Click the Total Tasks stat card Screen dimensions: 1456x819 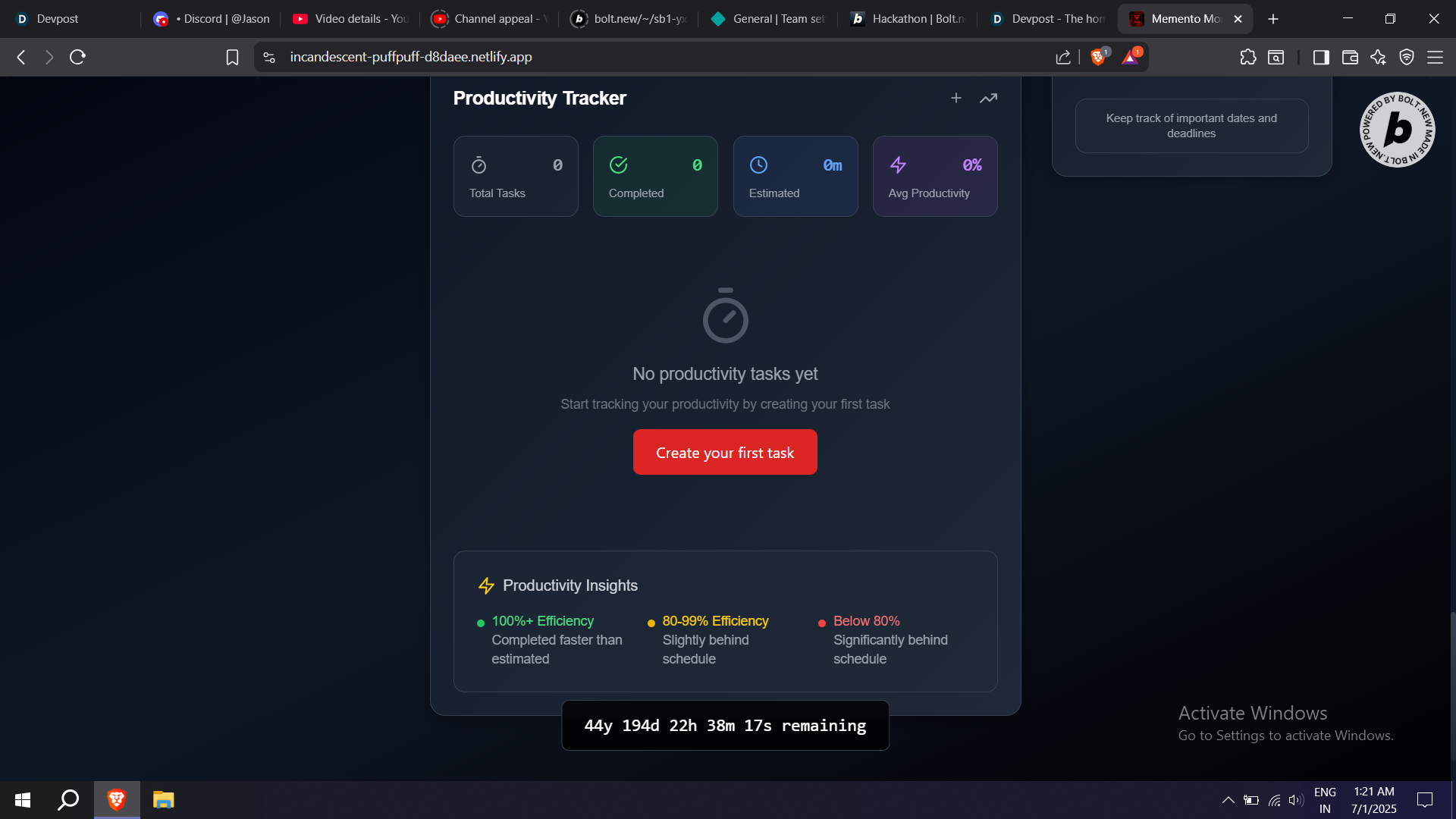[516, 176]
